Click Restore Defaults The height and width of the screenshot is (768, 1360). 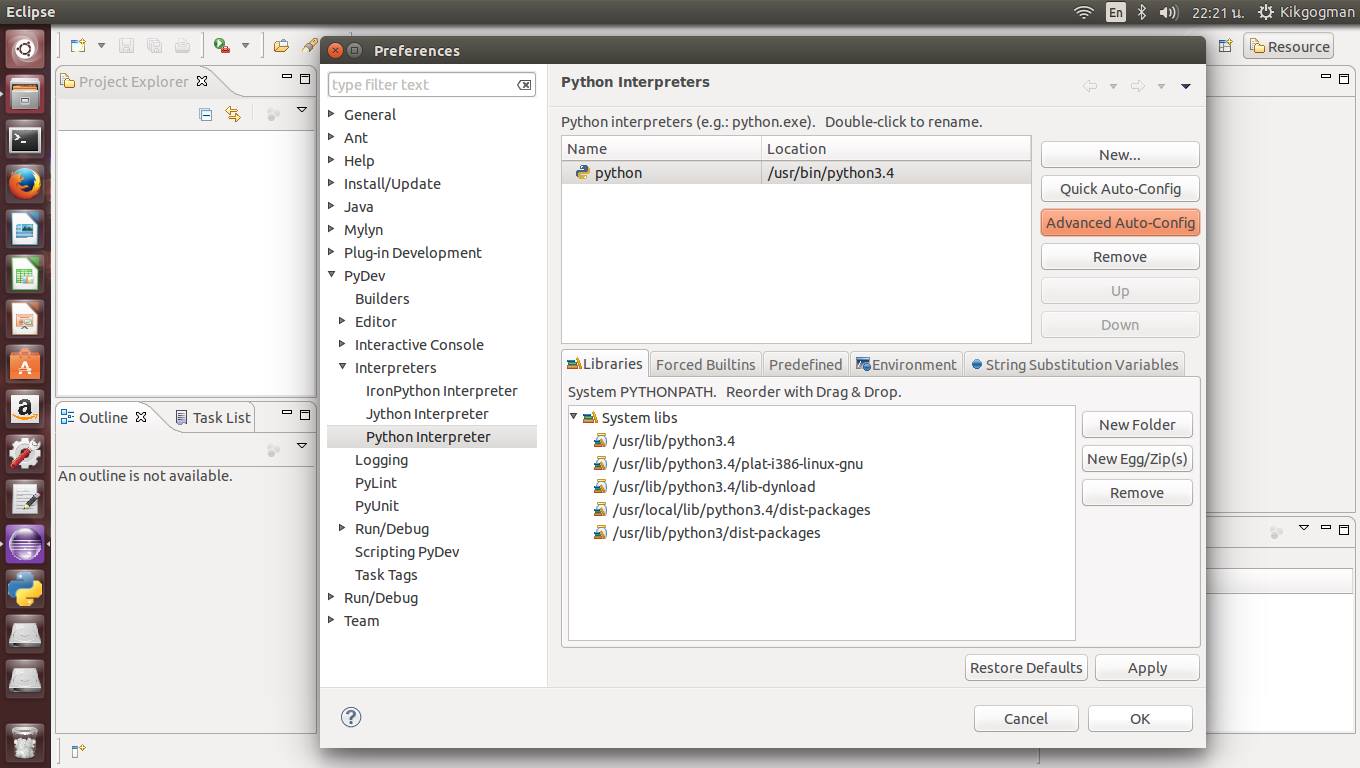pos(1026,668)
